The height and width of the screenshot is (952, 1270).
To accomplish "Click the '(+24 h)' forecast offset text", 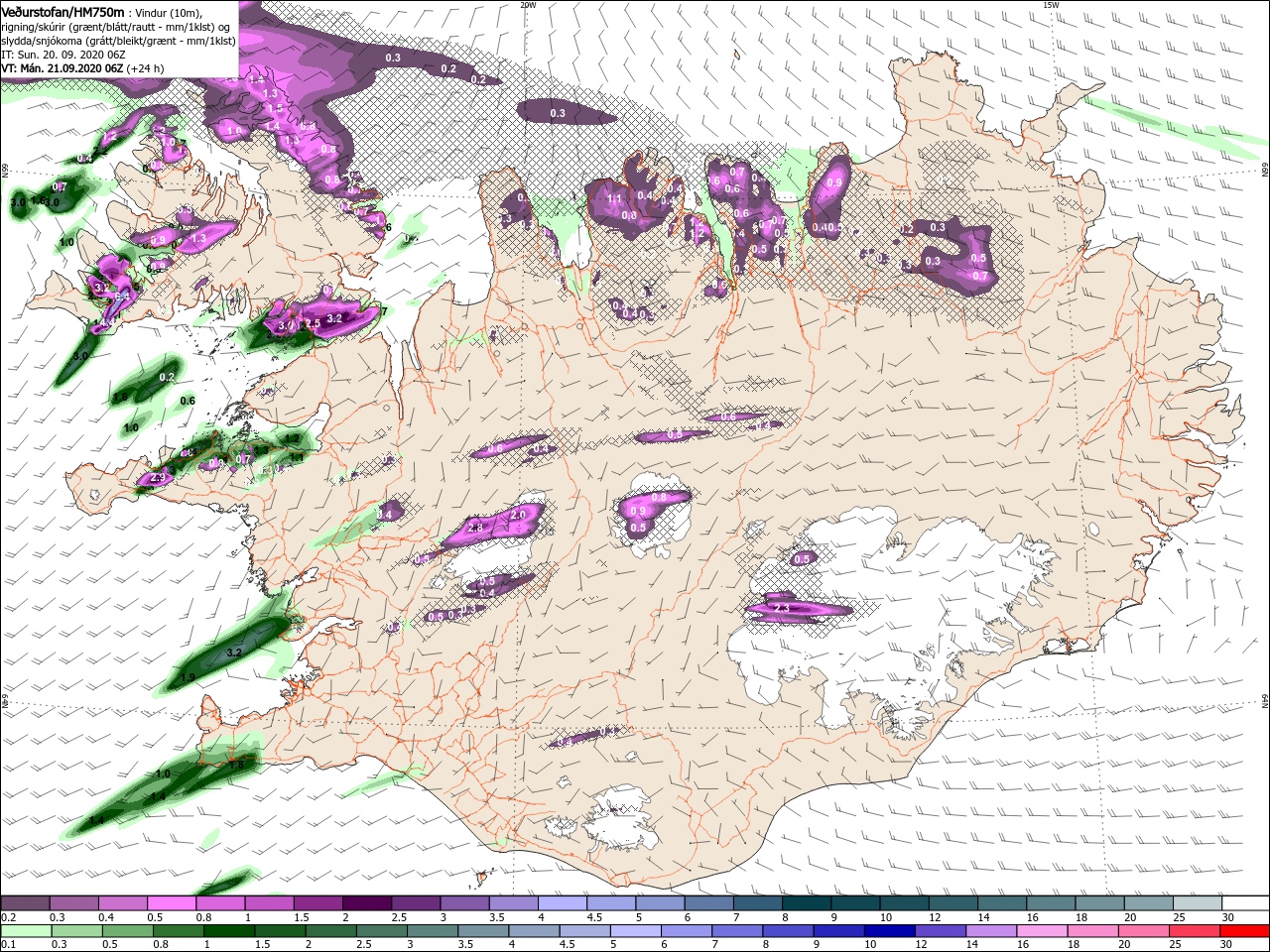I will click(145, 68).
